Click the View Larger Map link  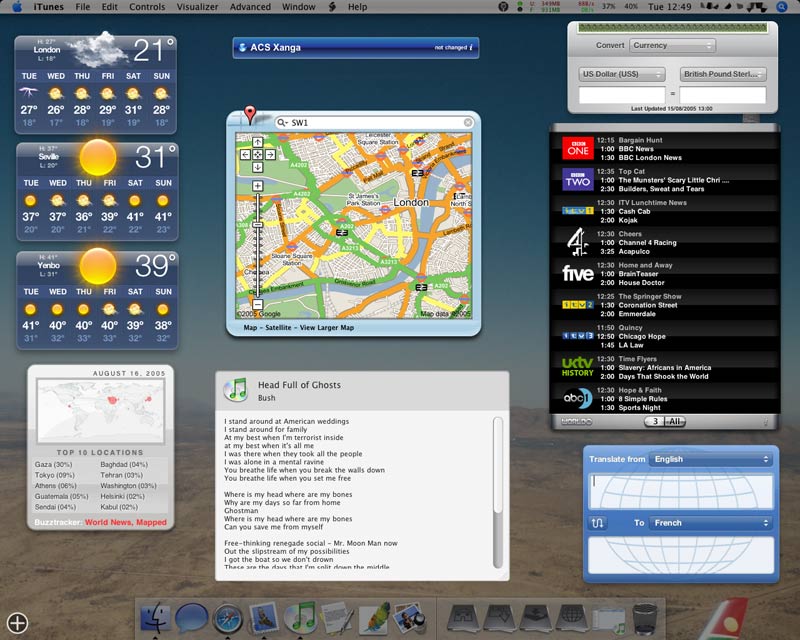327,327
